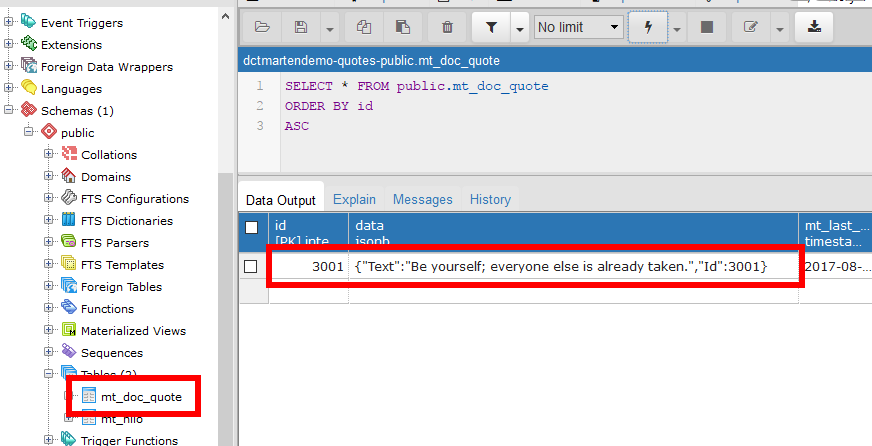Delete row with the trash icon
The image size is (872, 446).
(447, 27)
